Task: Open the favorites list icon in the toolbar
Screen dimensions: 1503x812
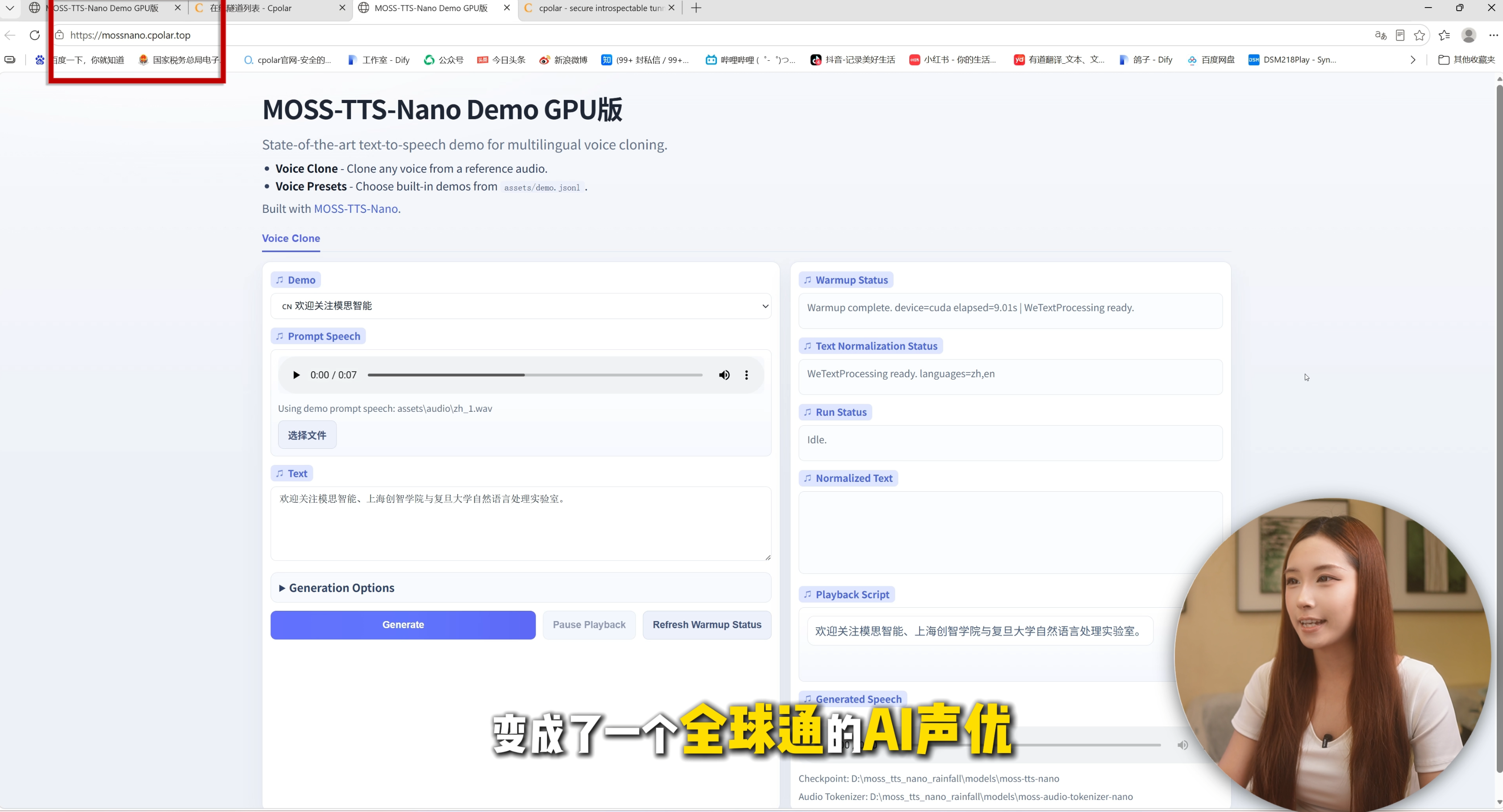Action: point(1445,35)
